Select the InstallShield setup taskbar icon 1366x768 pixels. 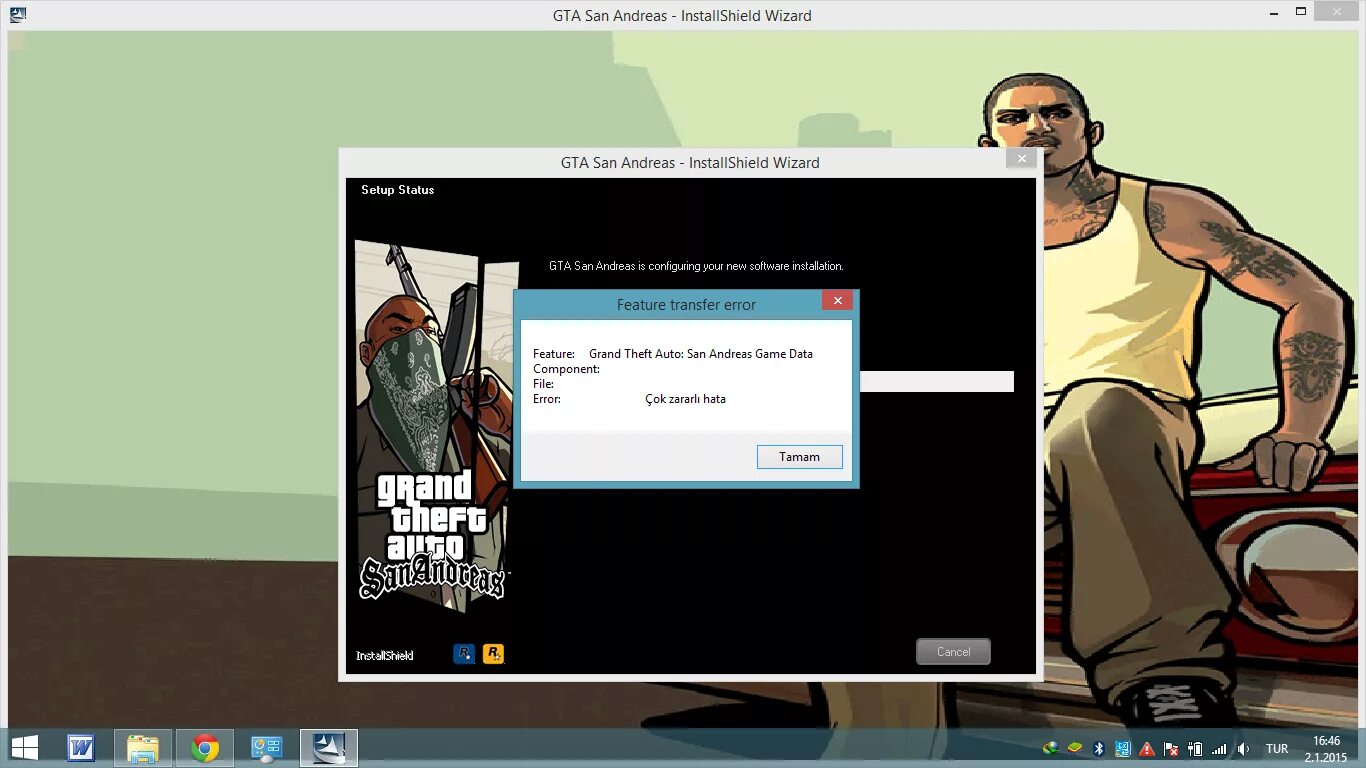(329, 747)
